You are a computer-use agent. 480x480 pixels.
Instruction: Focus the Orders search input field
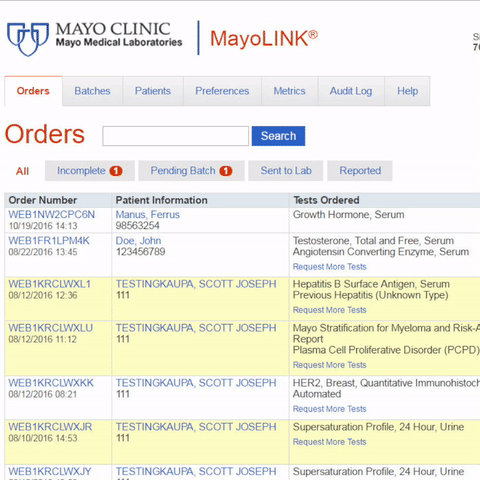pyautogui.click(x=176, y=136)
